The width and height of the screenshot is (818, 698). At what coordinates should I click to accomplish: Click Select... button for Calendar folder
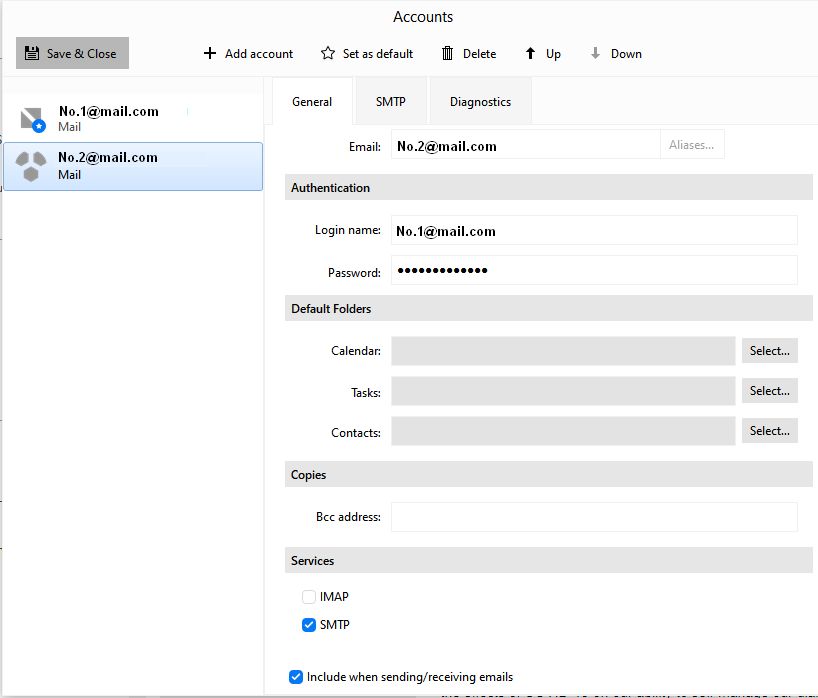[769, 351]
